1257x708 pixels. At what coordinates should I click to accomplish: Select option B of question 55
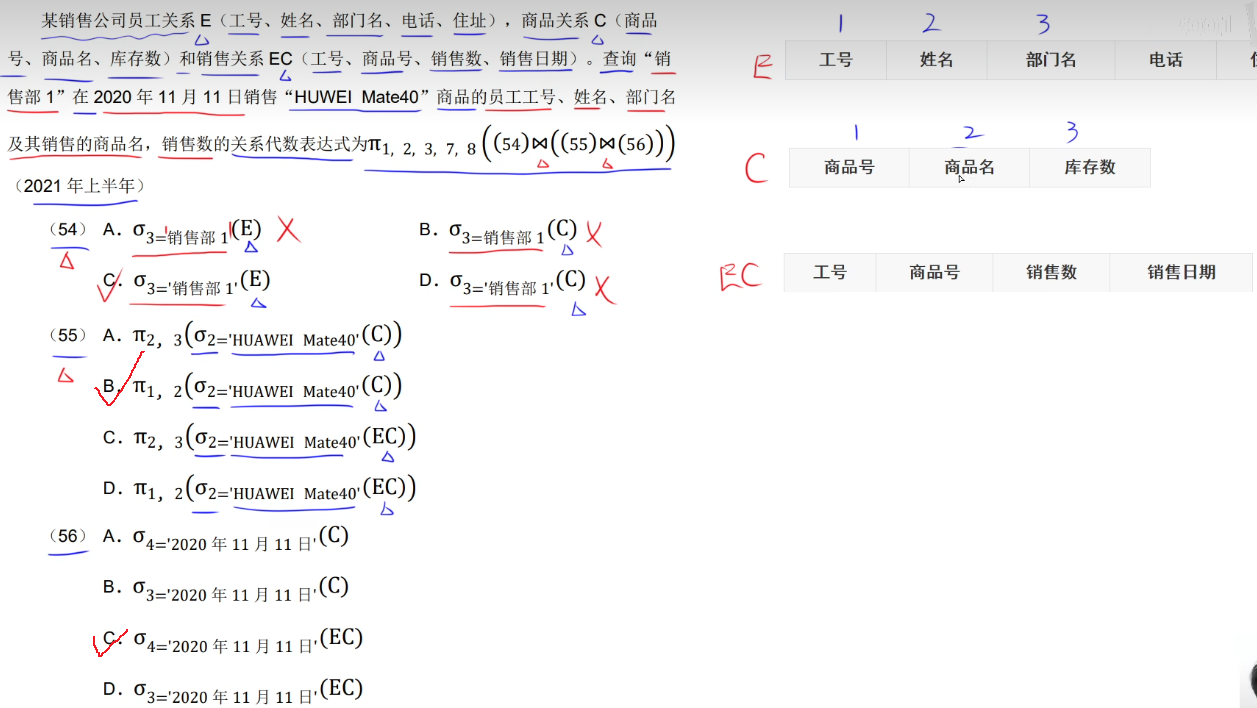pyautogui.click(x=253, y=388)
